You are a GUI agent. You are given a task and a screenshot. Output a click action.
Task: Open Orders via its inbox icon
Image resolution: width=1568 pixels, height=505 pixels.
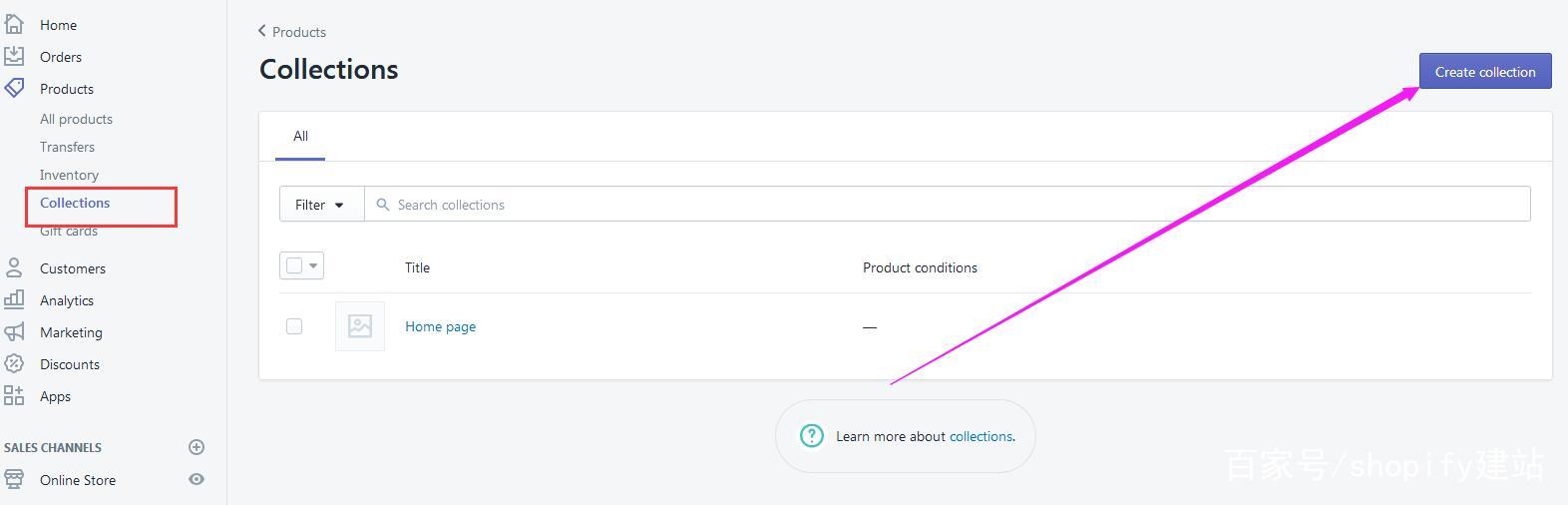click(x=14, y=56)
